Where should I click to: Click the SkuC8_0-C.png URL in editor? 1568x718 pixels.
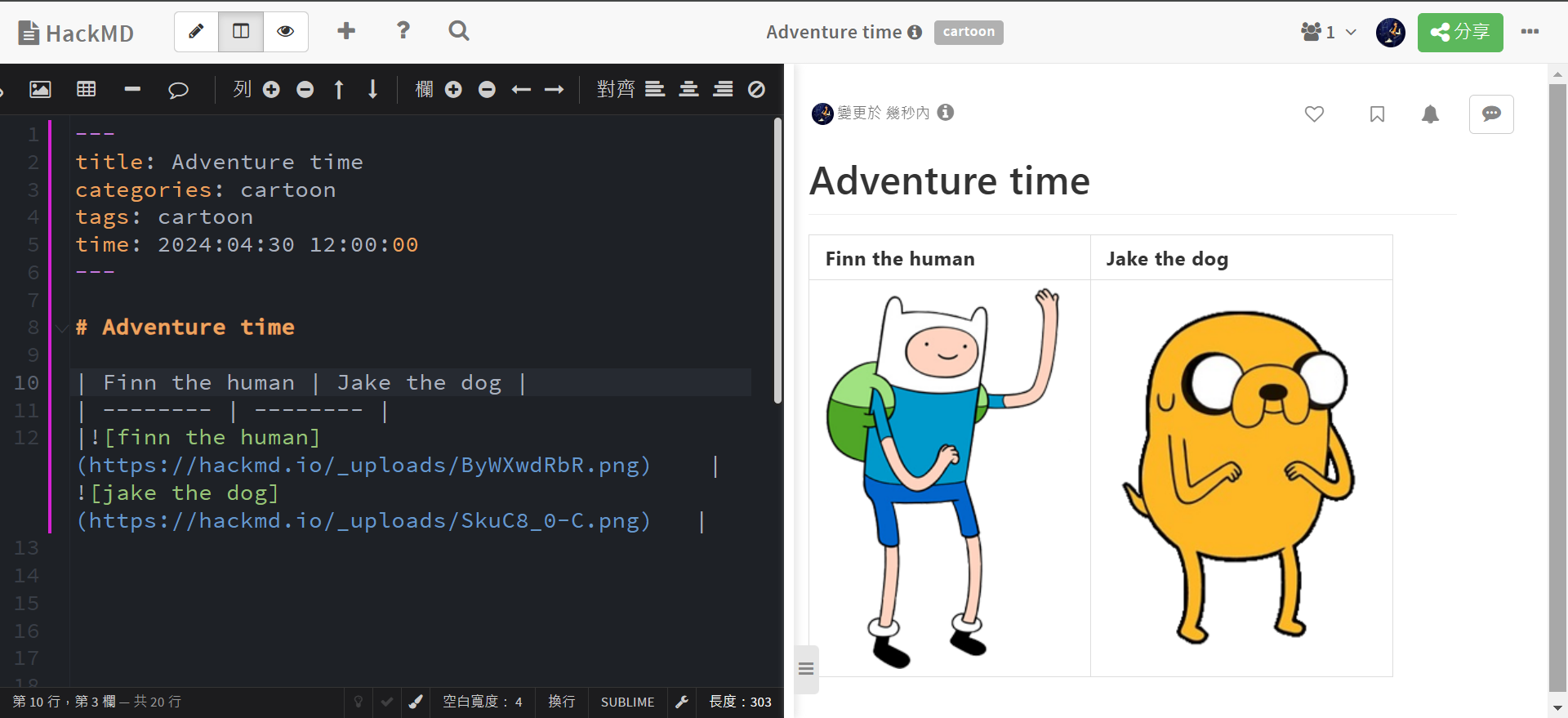363,521
